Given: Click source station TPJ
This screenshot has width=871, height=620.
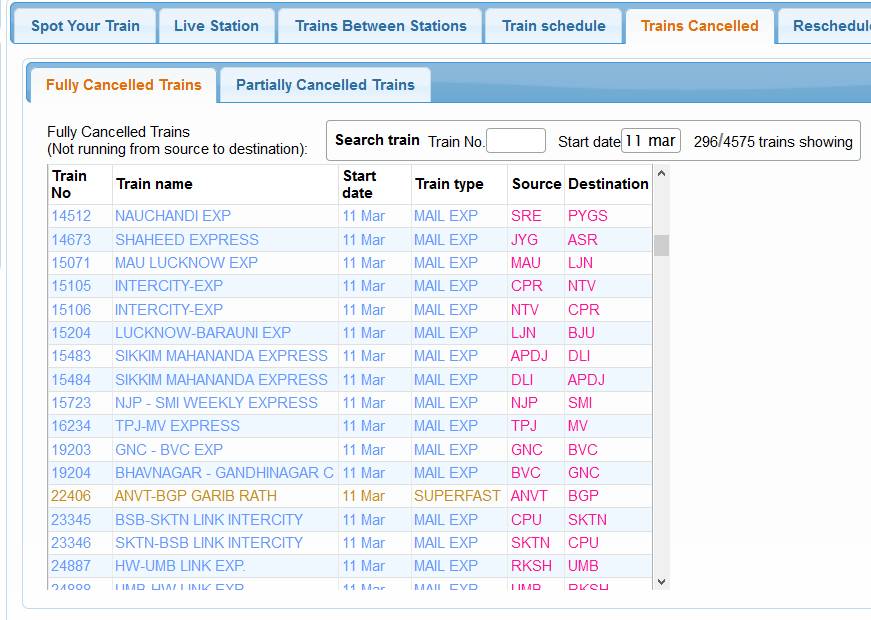Looking at the screenshot, I should coord(524,426).
